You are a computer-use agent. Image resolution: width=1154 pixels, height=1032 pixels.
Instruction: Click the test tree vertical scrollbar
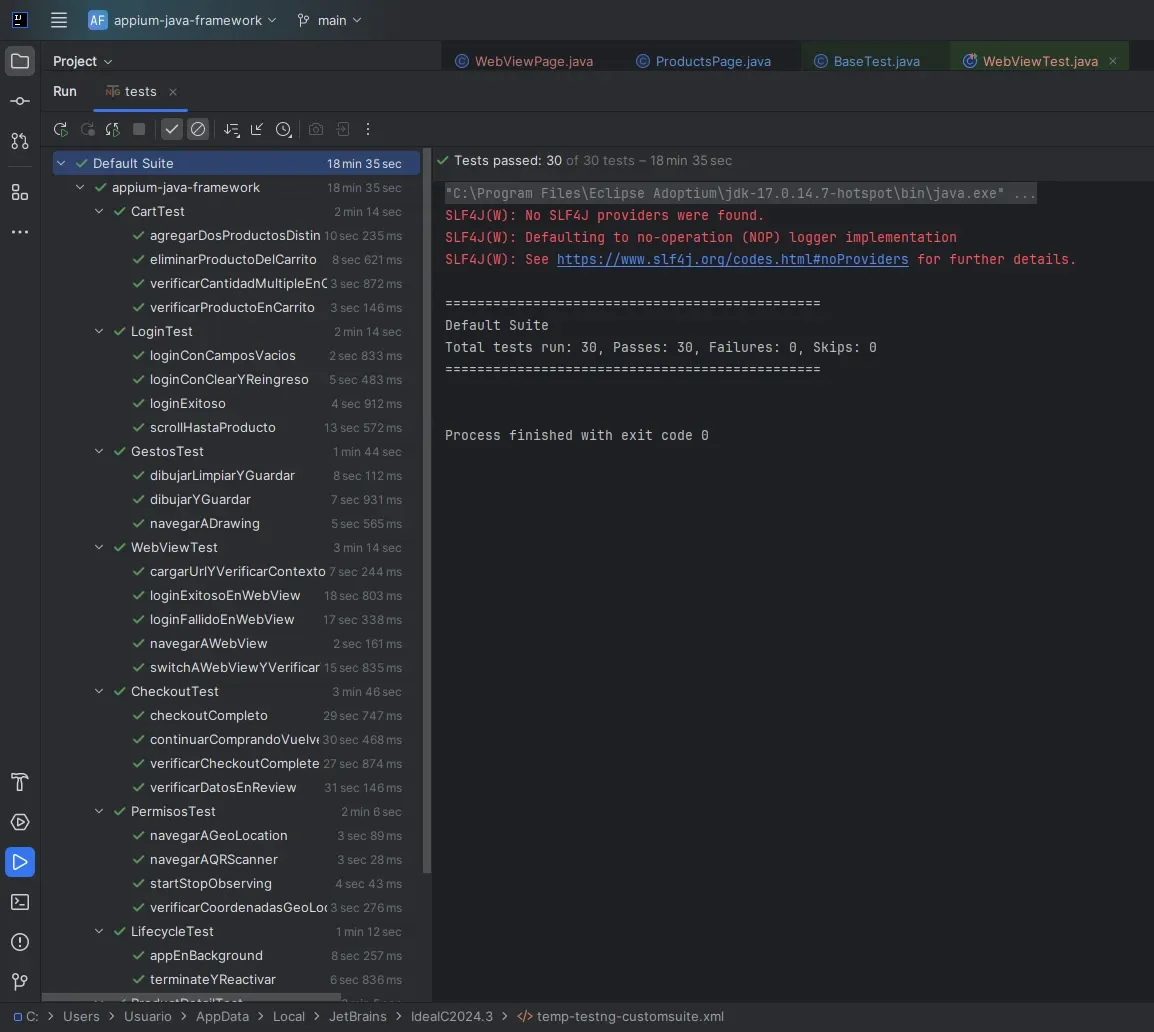coord(427,512)
